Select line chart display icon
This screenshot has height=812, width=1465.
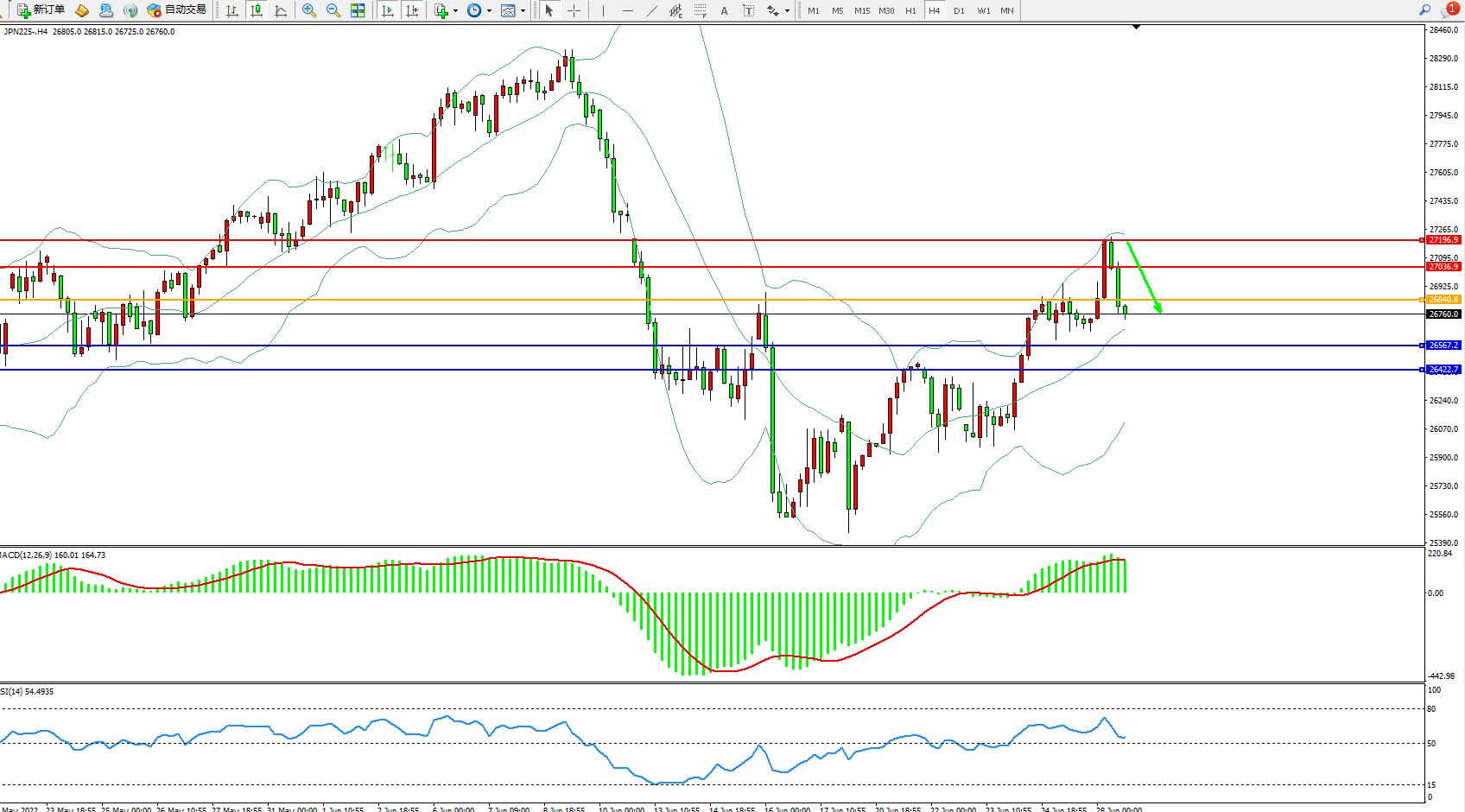click(x=281, y=10)
